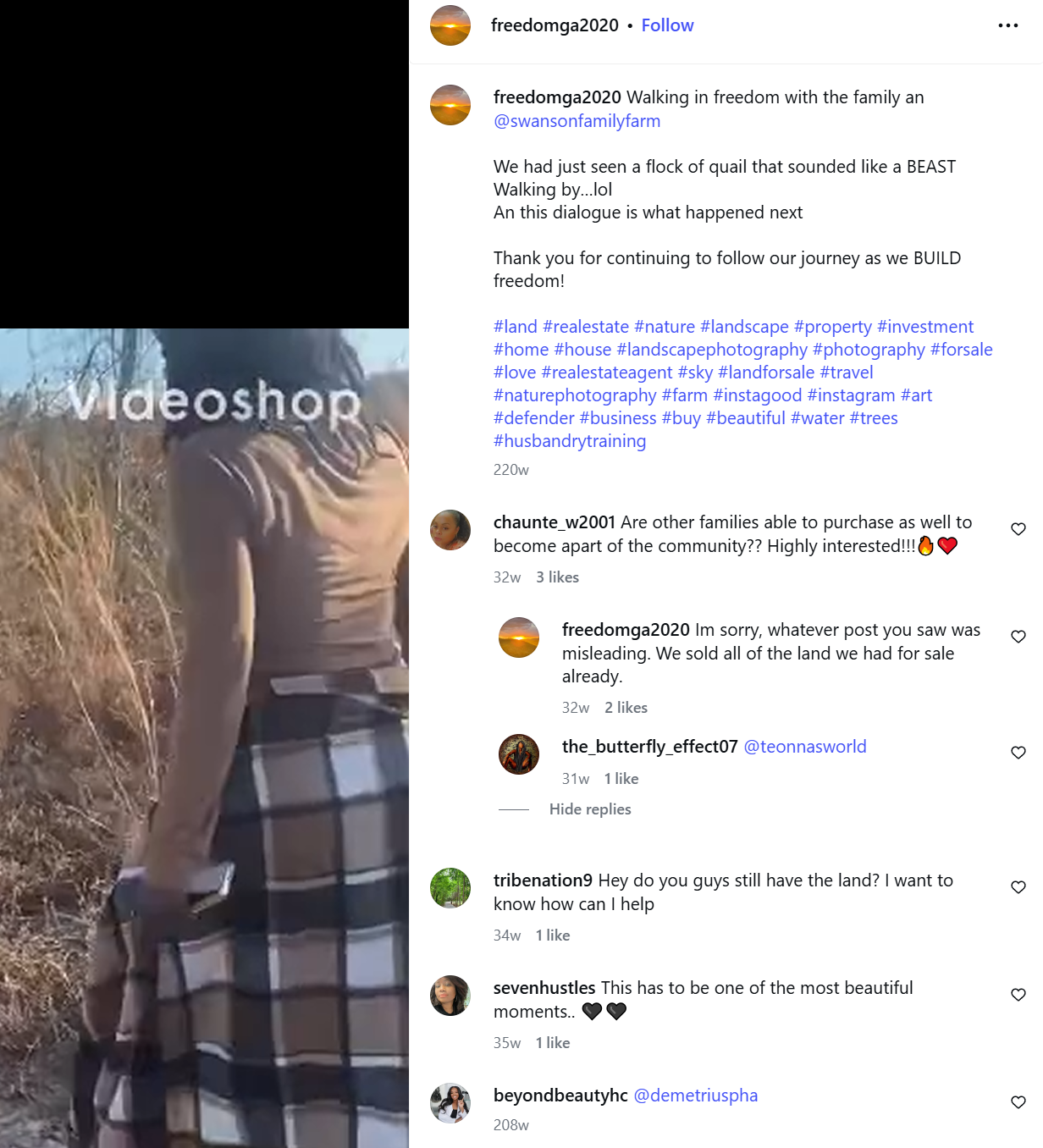Open sevenhustles' profile avatar
The width and height of the screenshot is (1043, 1148).
coord(450,996)
